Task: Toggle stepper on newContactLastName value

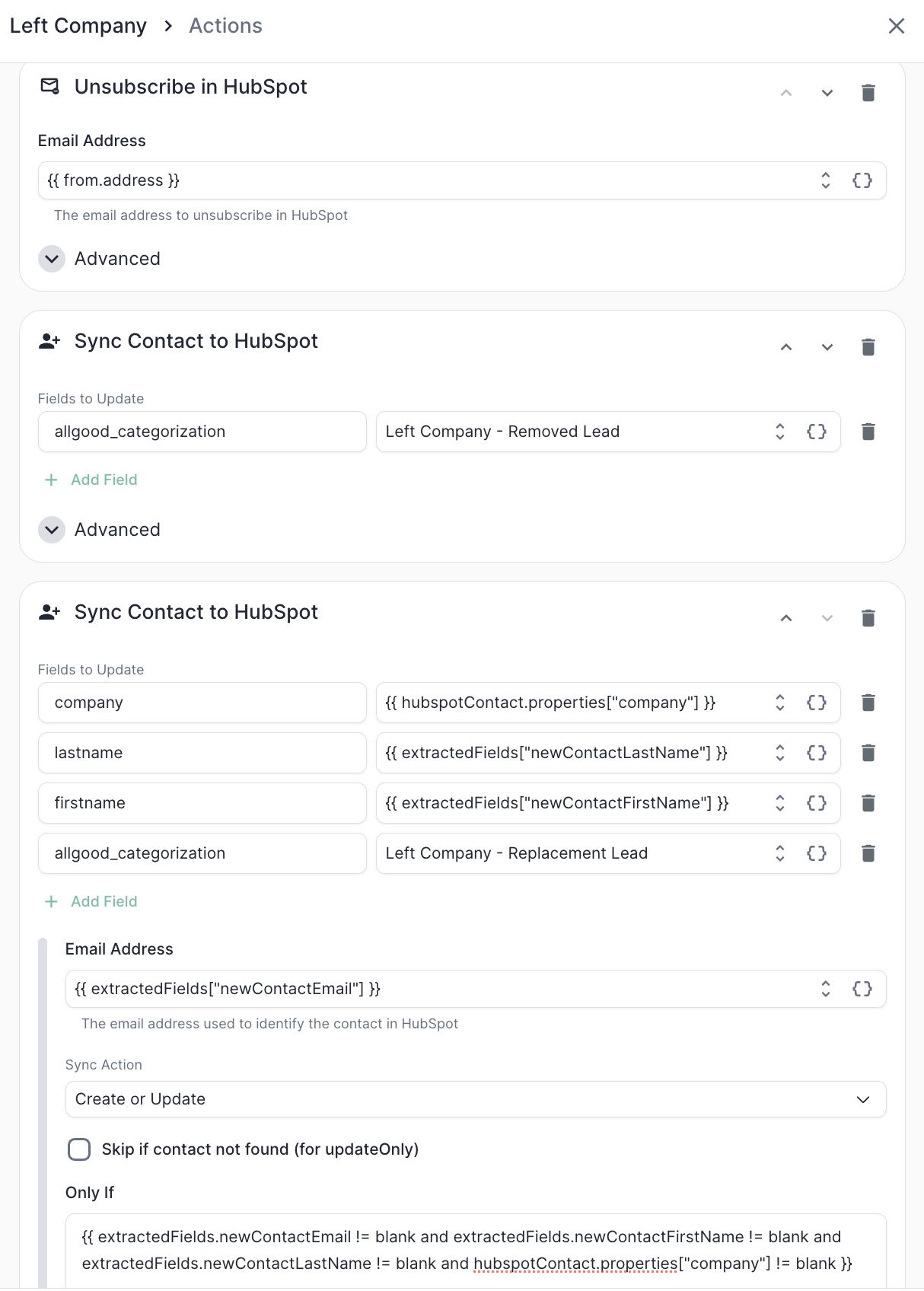Action: (x=779, y=753)
